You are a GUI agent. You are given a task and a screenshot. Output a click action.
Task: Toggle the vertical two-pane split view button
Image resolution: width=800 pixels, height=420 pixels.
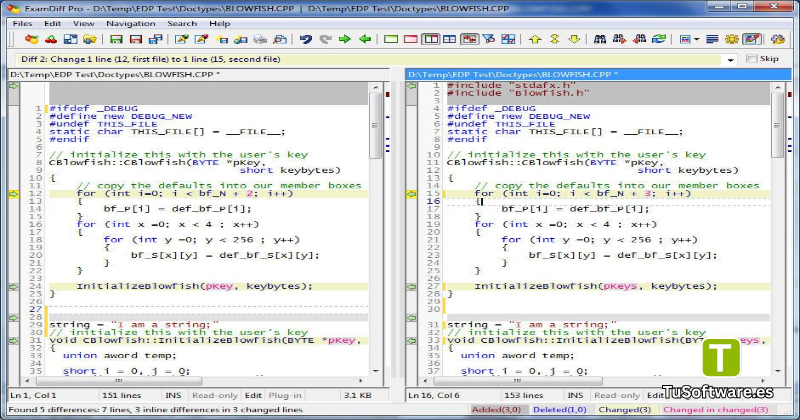431,39
